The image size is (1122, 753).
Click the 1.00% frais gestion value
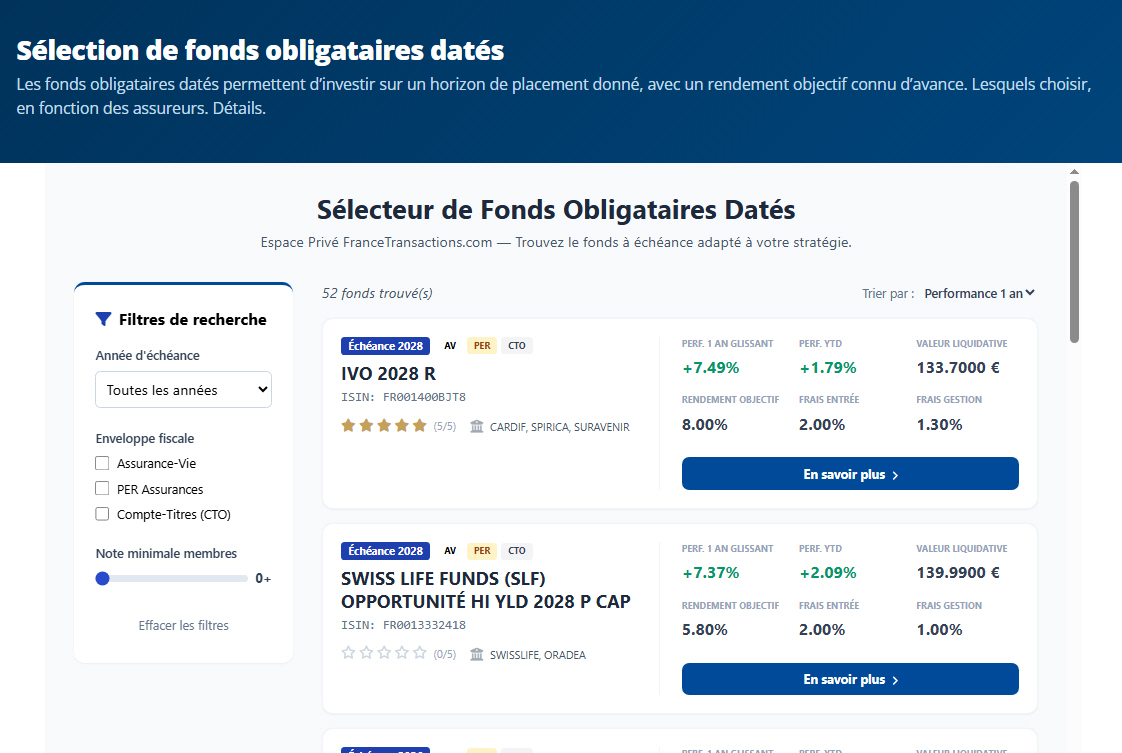click(x=940, y=630)
